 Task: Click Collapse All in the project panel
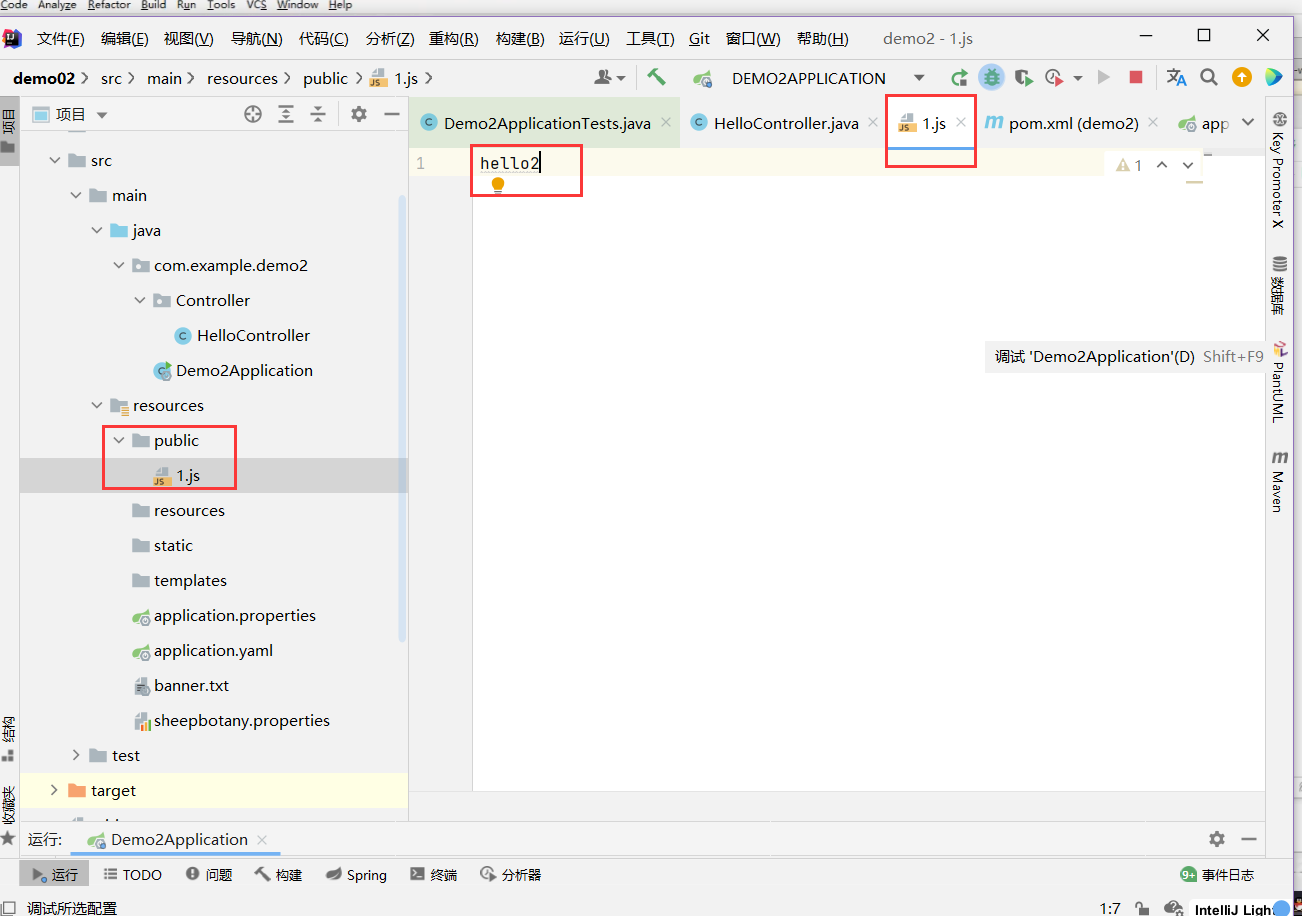pyautogui.click(x=318, y=114)
